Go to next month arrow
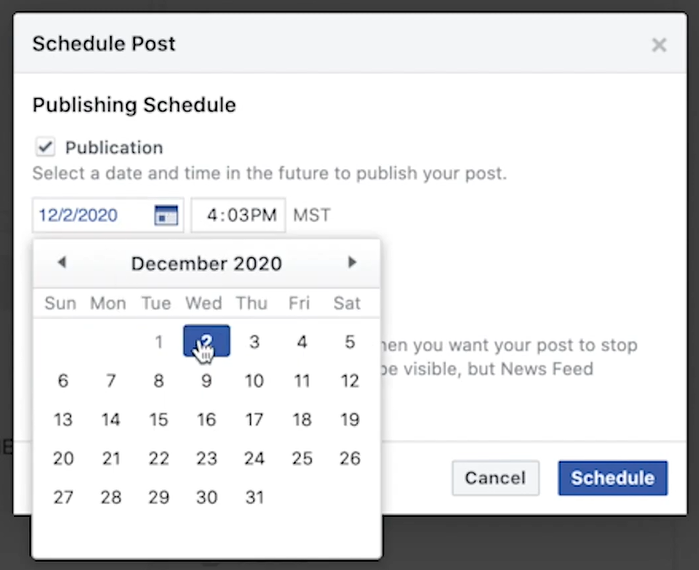 pos(352,262)
